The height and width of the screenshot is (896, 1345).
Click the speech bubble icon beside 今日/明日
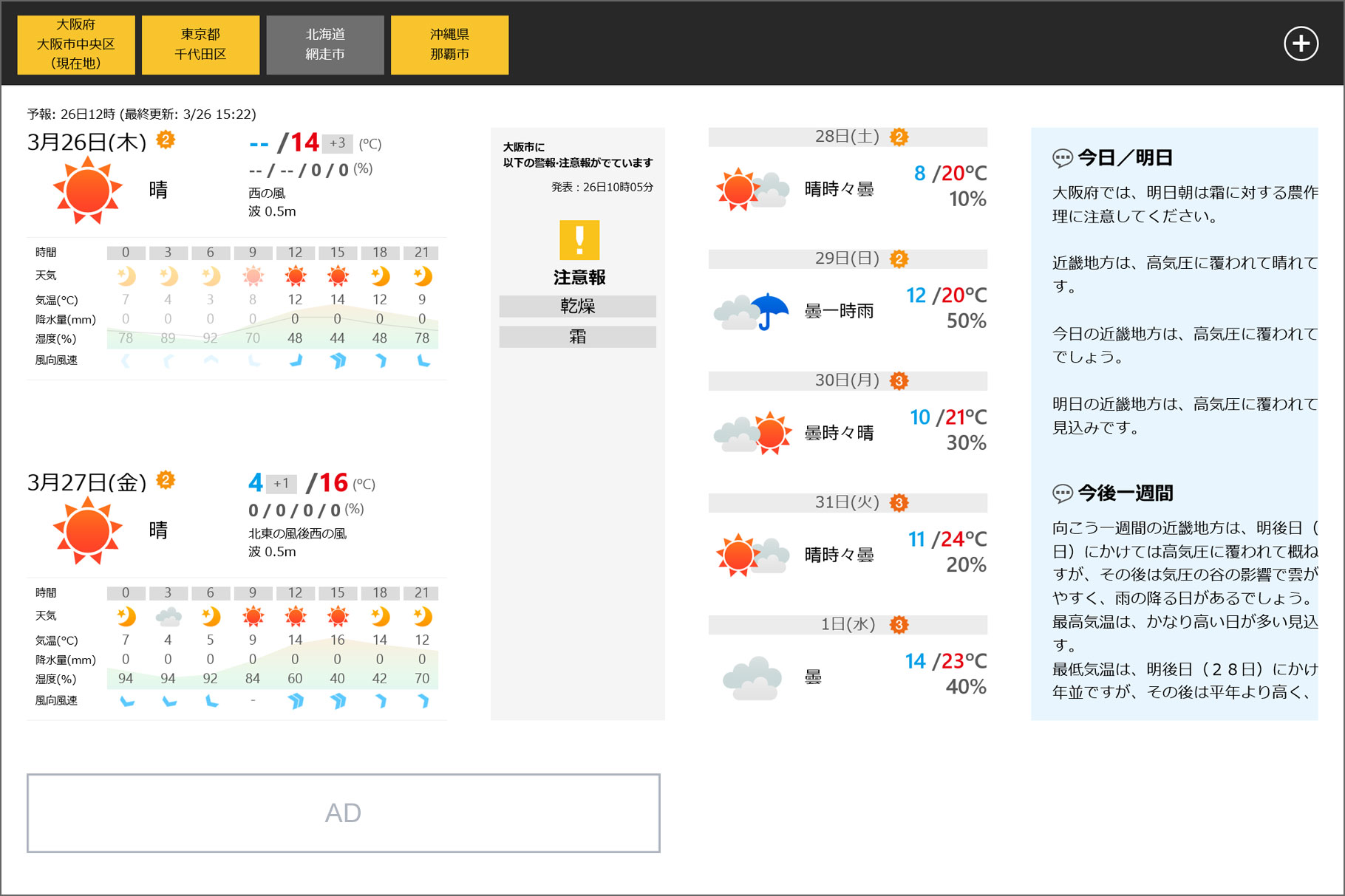pyautogui.click(x=1062, y=158)
